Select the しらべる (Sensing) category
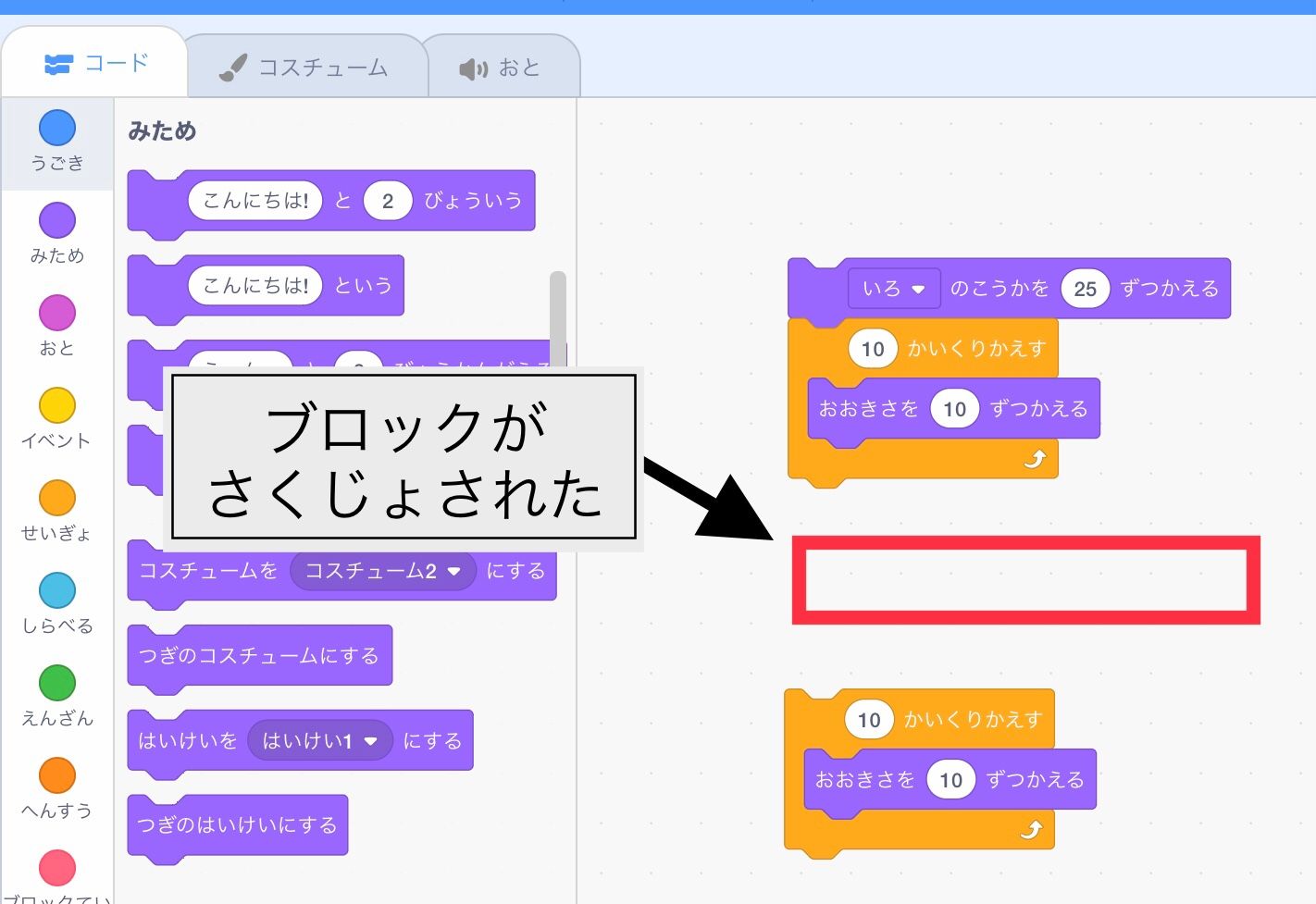 pos(56,600)
